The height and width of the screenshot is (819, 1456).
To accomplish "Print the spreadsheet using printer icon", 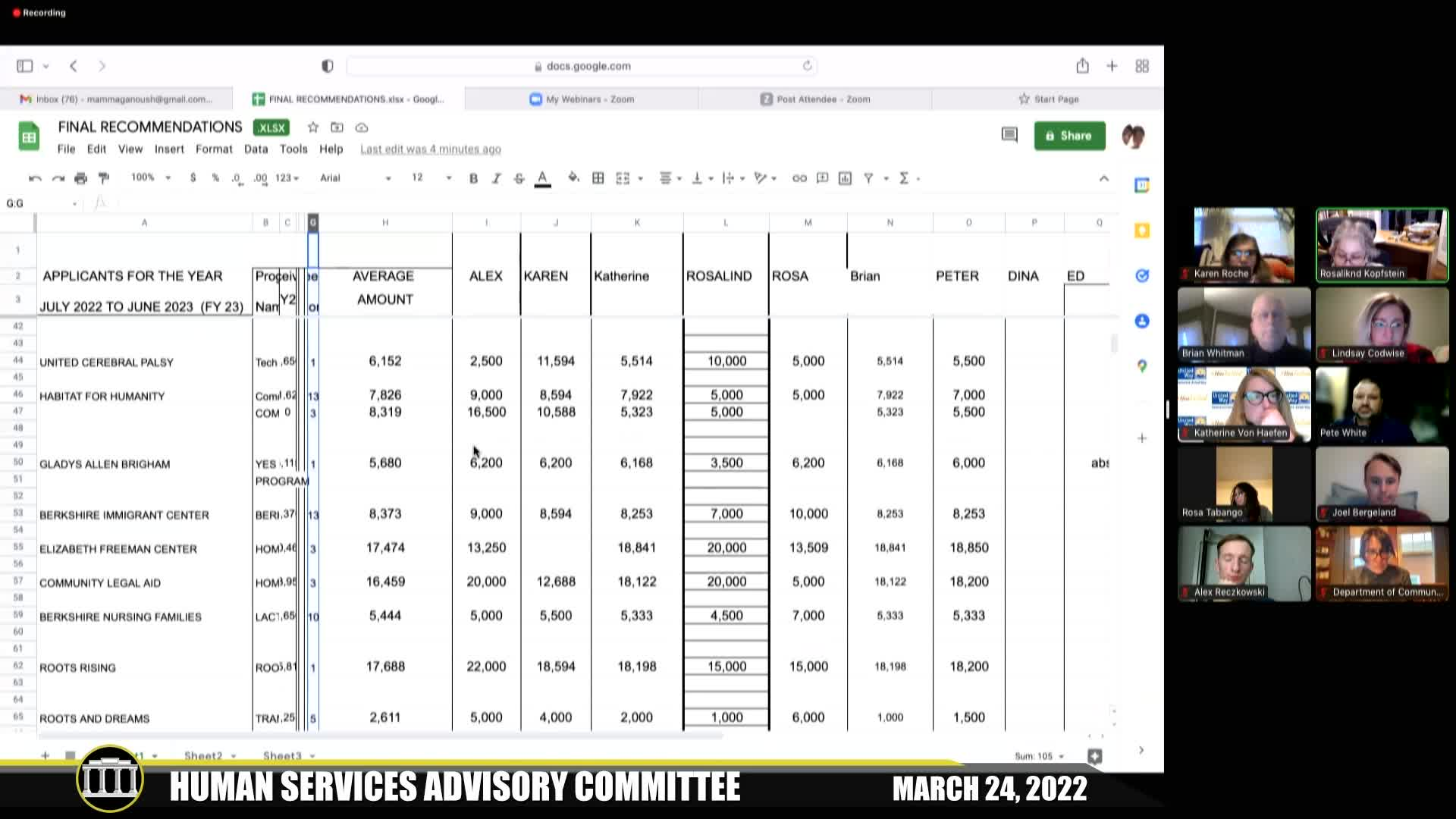I will click(81, 178).
